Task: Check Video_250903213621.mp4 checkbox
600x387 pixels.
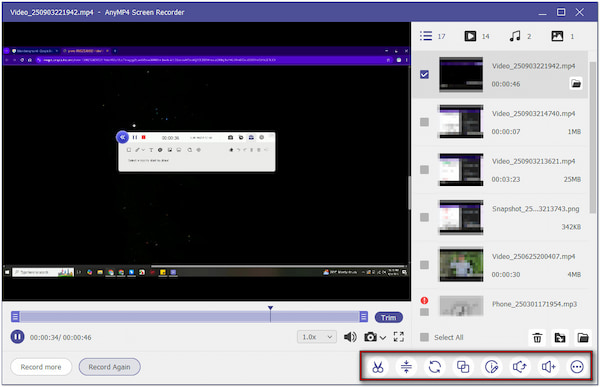Action: 424,170
